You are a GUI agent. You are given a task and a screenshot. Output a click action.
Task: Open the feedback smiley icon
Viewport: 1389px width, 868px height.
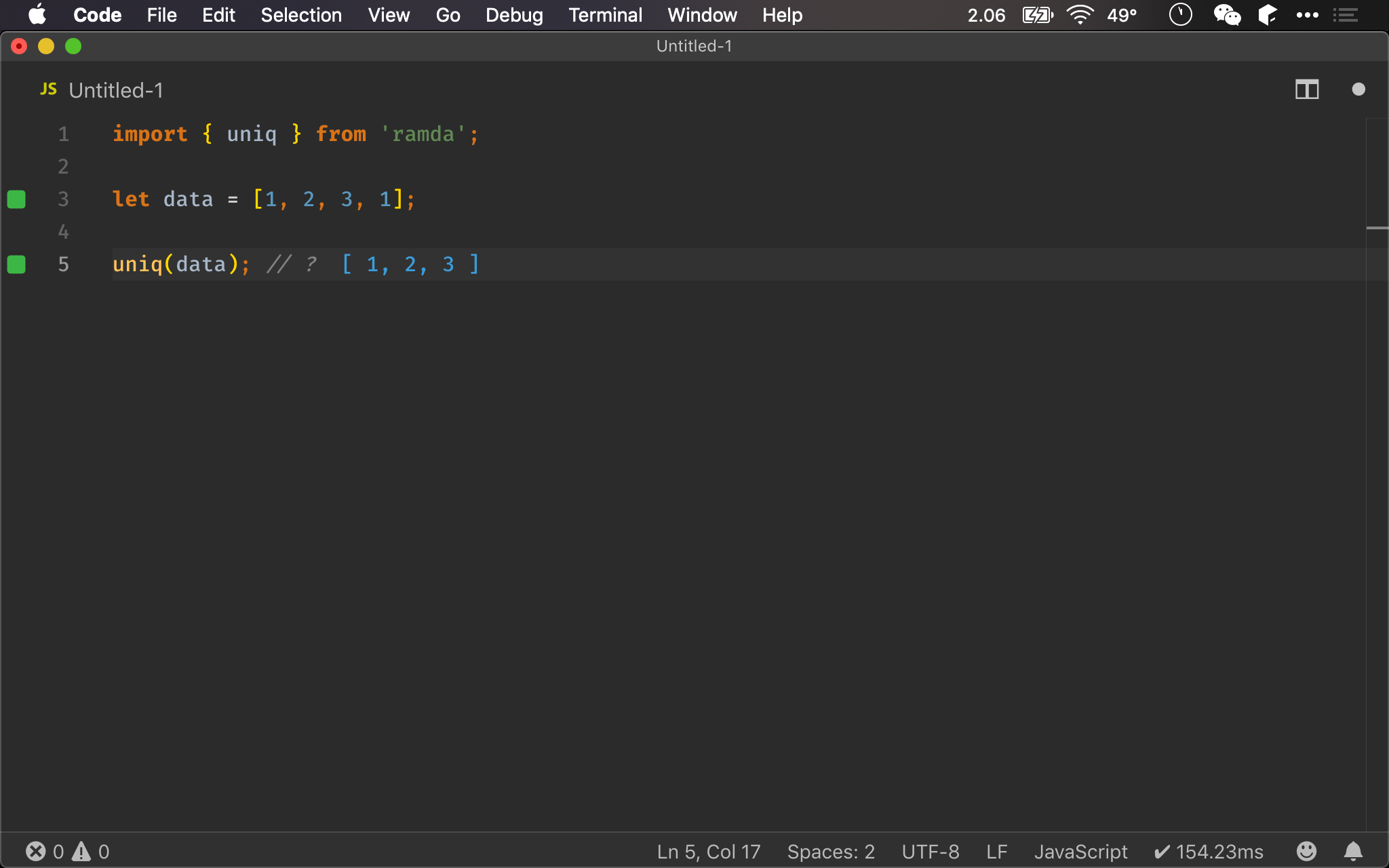pos(1306,851)
